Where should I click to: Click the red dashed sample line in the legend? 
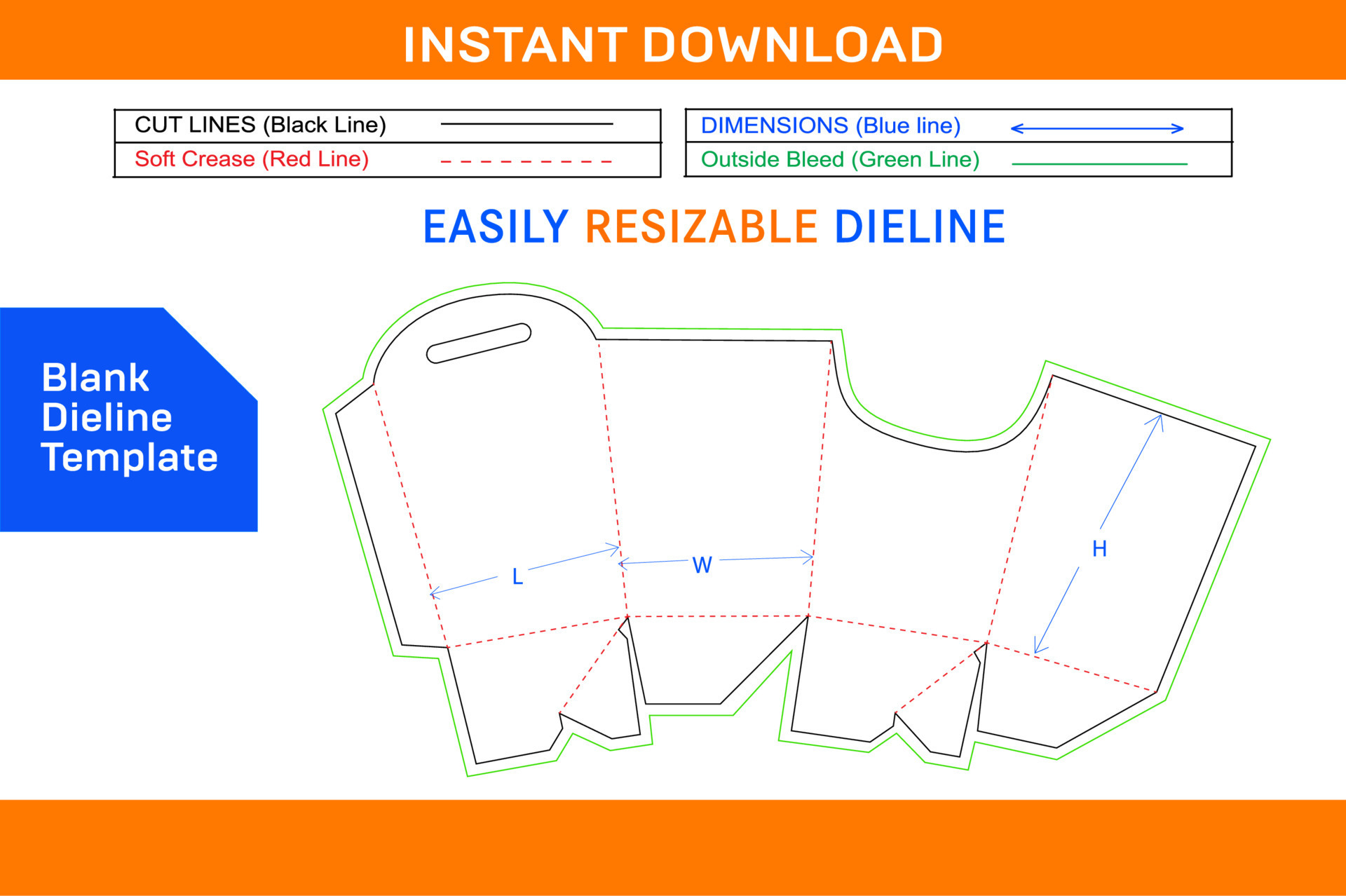[526, 161]
